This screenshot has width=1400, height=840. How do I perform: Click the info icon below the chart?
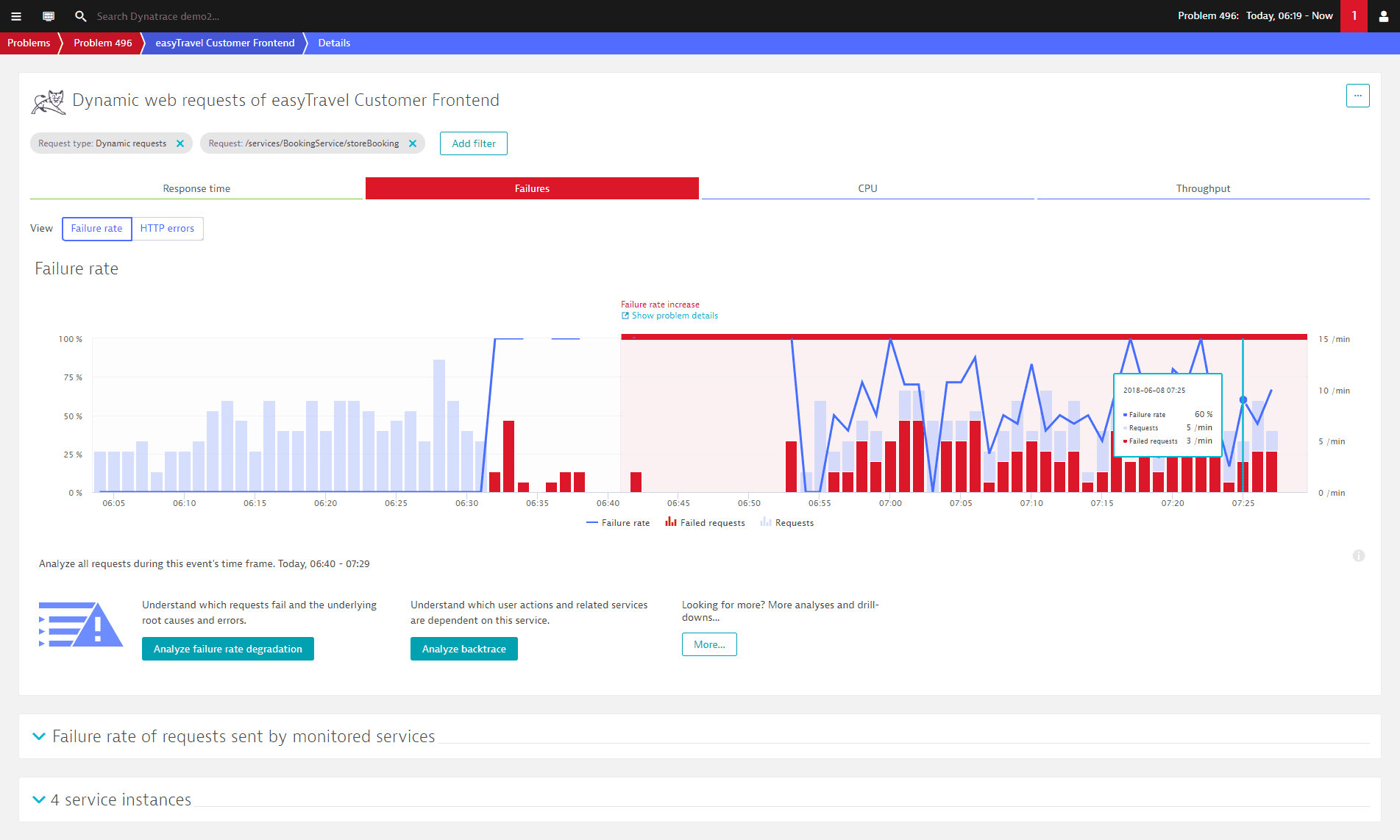(x=1359, y=556)
